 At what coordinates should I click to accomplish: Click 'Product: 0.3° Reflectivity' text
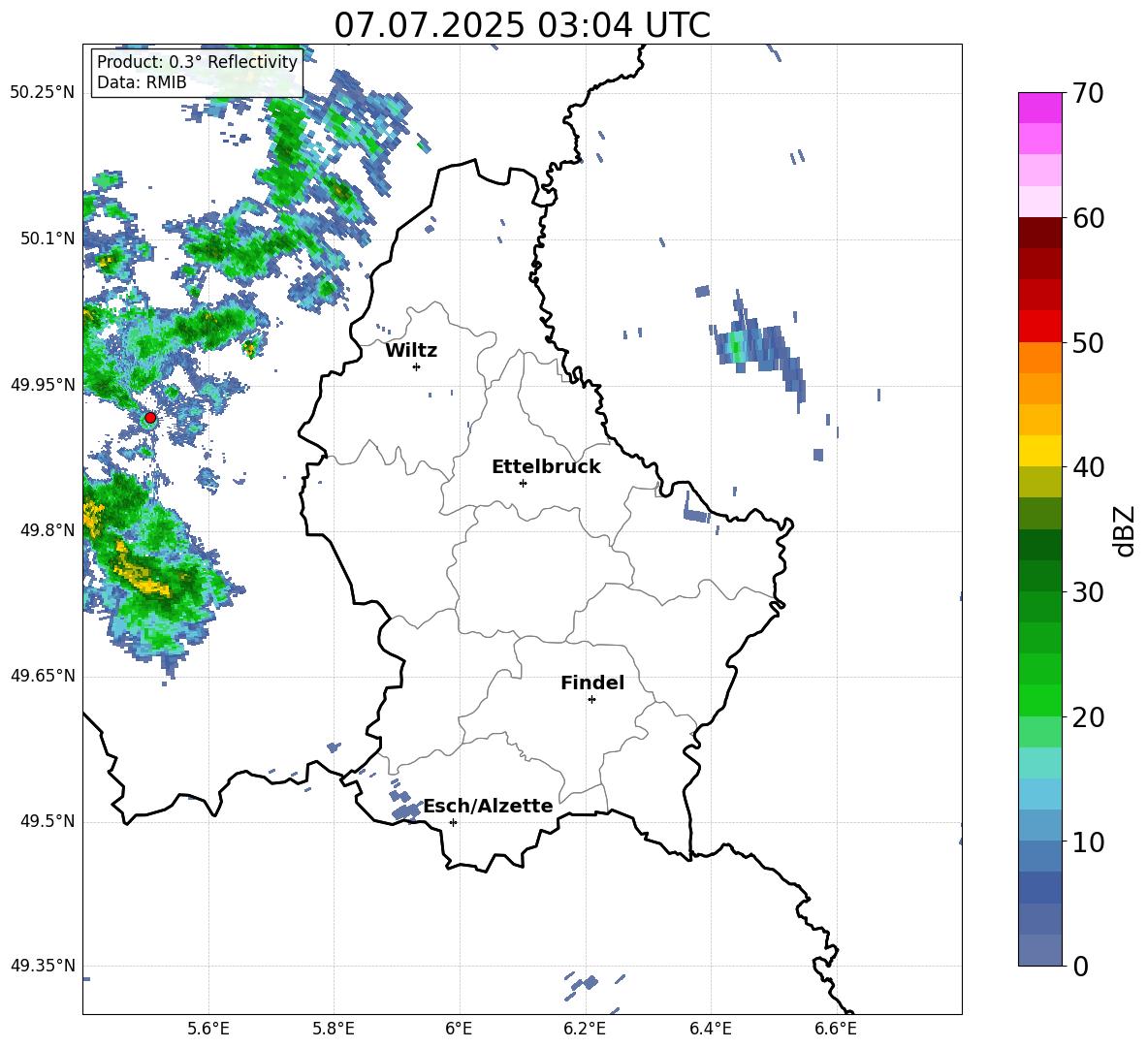point(197,61)
